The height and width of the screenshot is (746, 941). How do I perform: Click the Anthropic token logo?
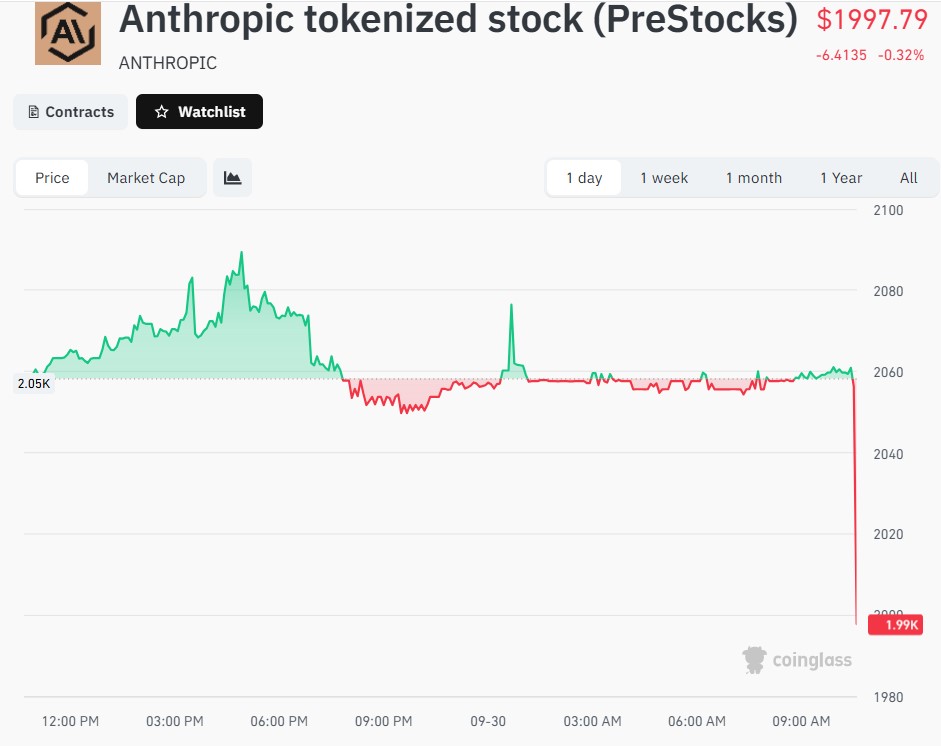[68, 32]
